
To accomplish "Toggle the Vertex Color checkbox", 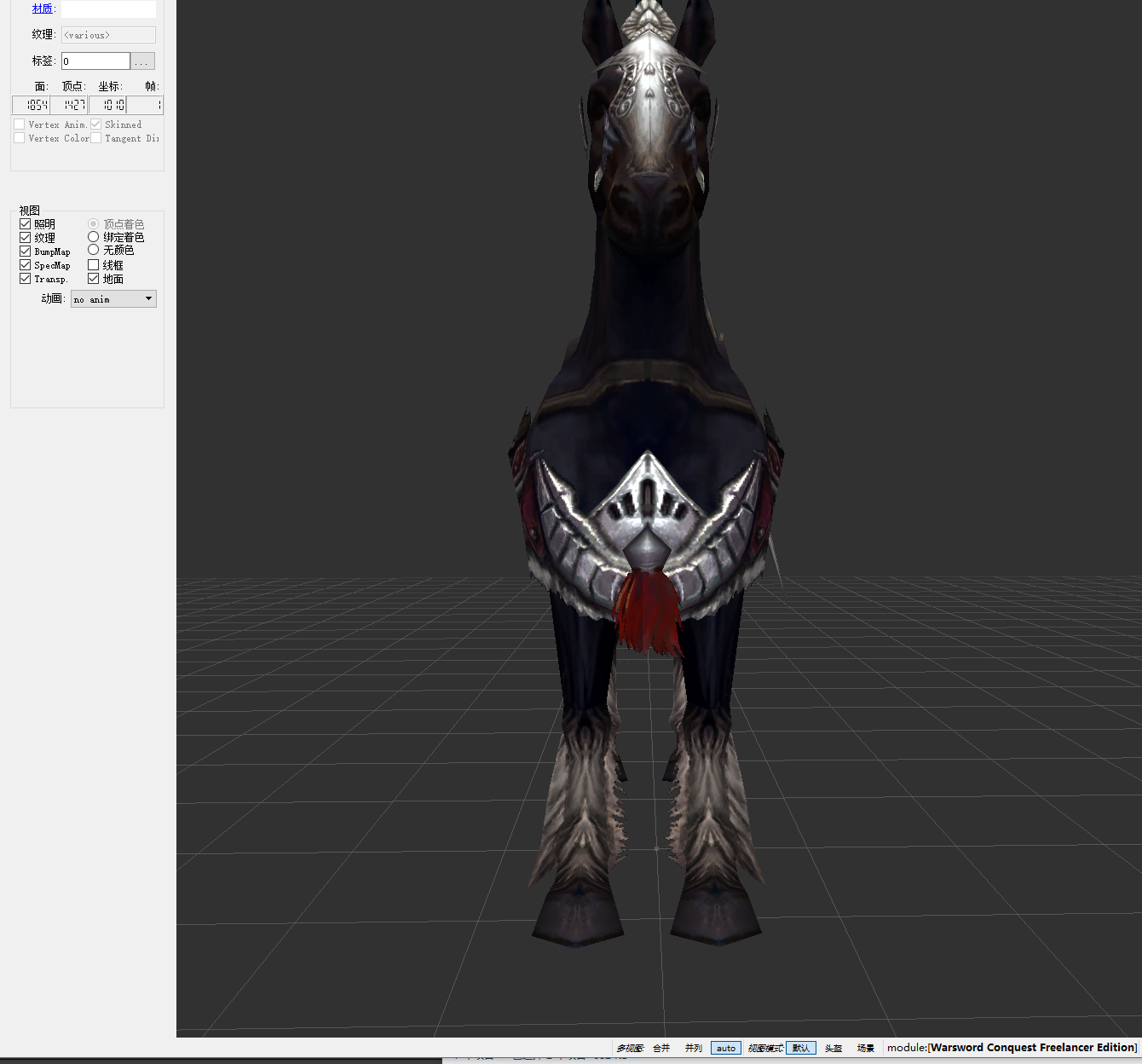I will click(x=20, y=138).
